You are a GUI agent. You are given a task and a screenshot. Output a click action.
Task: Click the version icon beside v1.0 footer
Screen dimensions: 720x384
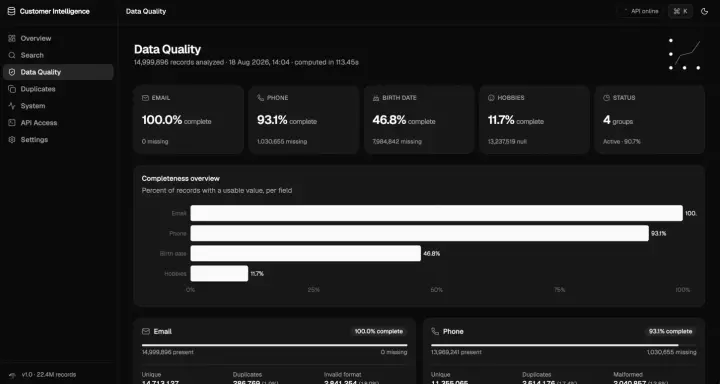pos(12,375)
